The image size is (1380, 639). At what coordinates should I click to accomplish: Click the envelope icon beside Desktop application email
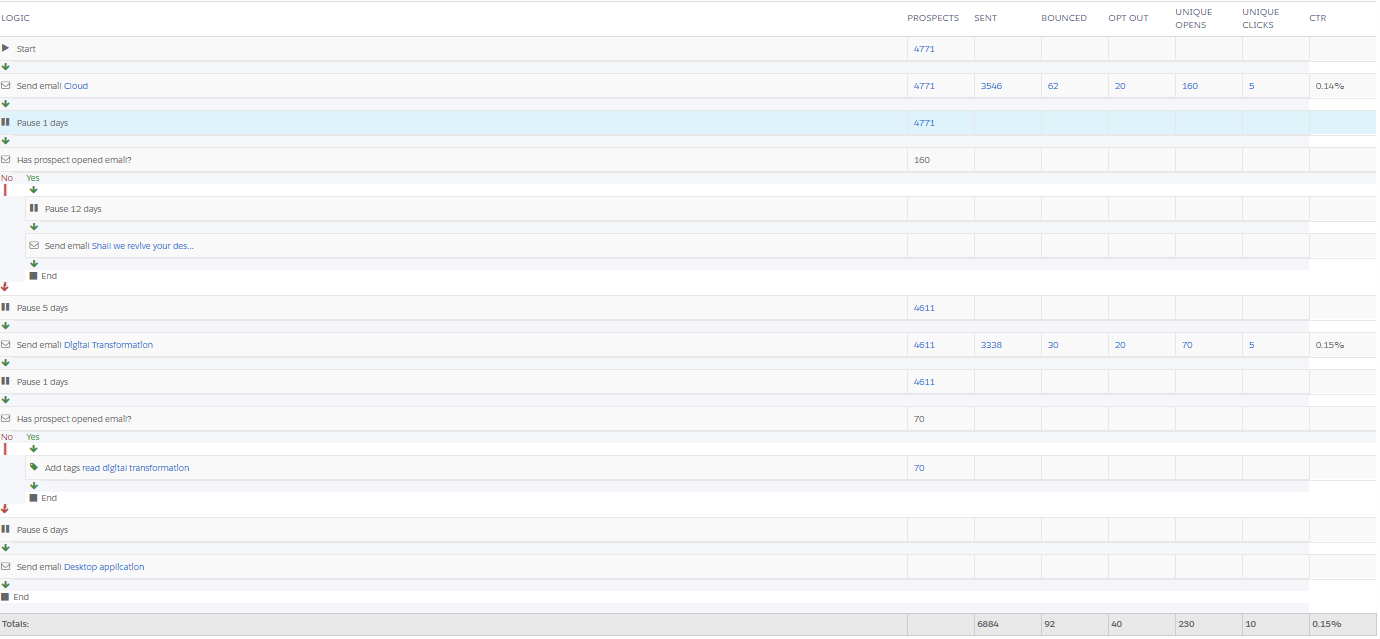coord(6,567)
